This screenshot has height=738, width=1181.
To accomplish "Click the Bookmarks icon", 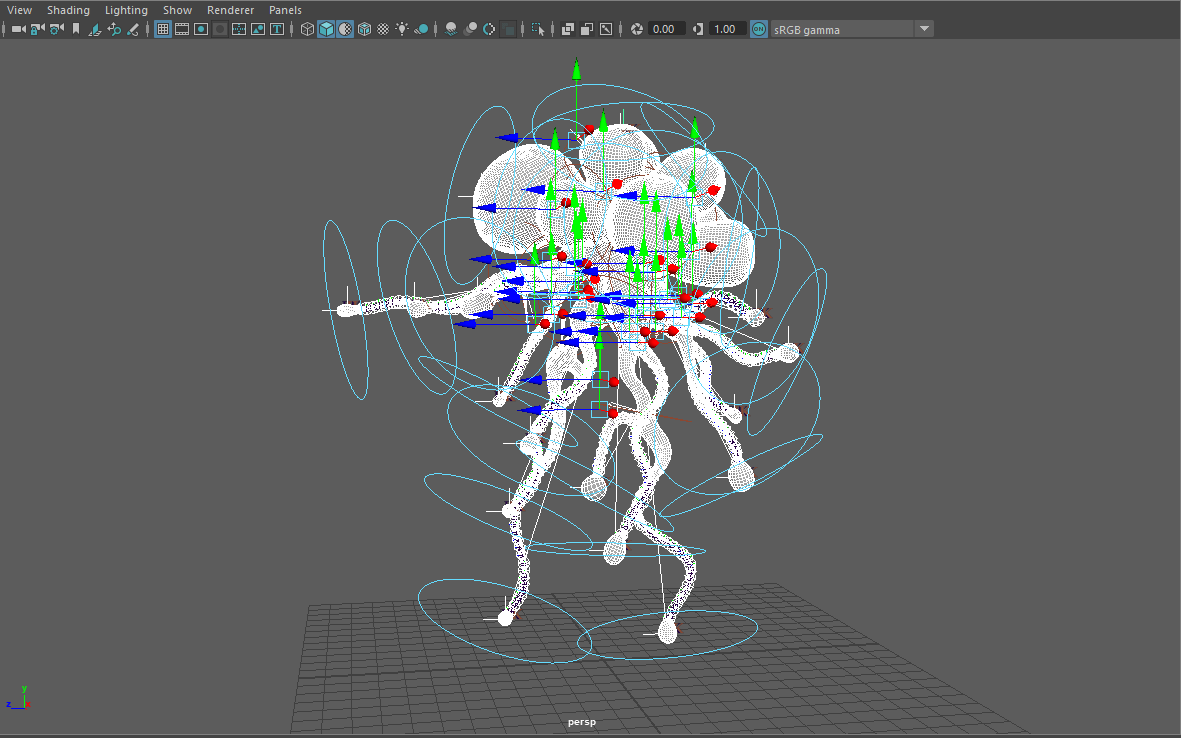I will coord(75,29).
